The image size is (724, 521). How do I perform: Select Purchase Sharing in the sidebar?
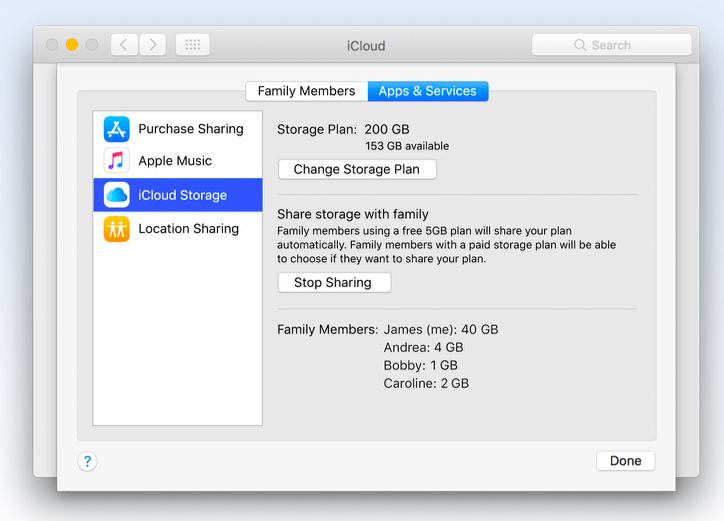(x=178, y=129)
